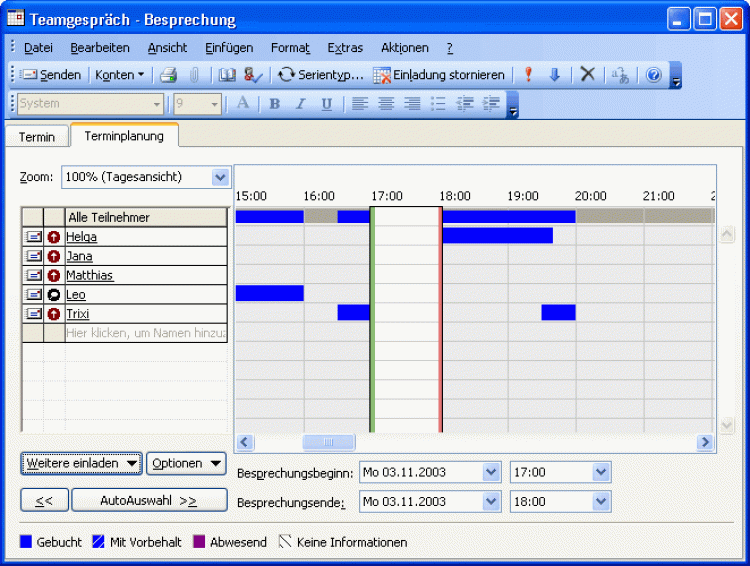Click the print icon in toolbar

(169, 75)
